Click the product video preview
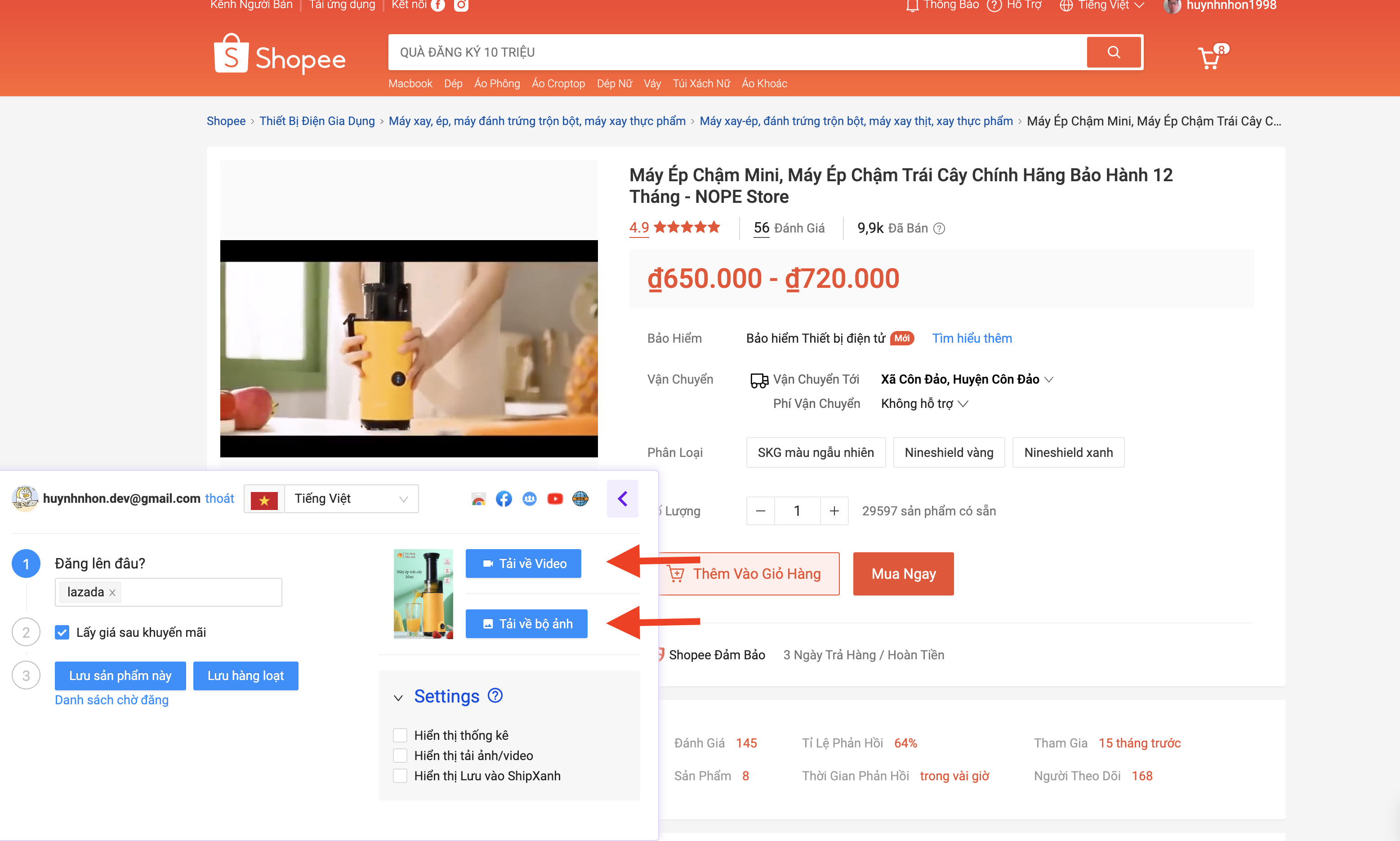Viewport: 1400px width, 841px height. click(x=409, y=349)
